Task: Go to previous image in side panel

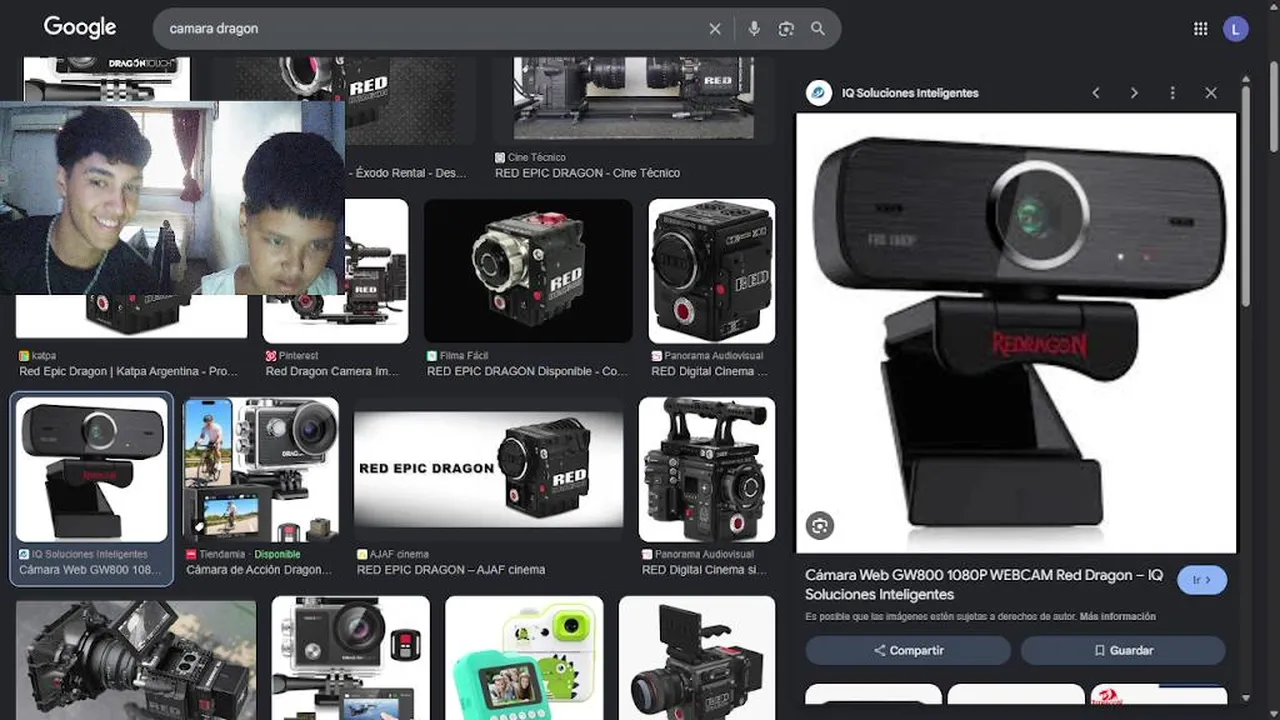Action: [x=1096, y=93]
